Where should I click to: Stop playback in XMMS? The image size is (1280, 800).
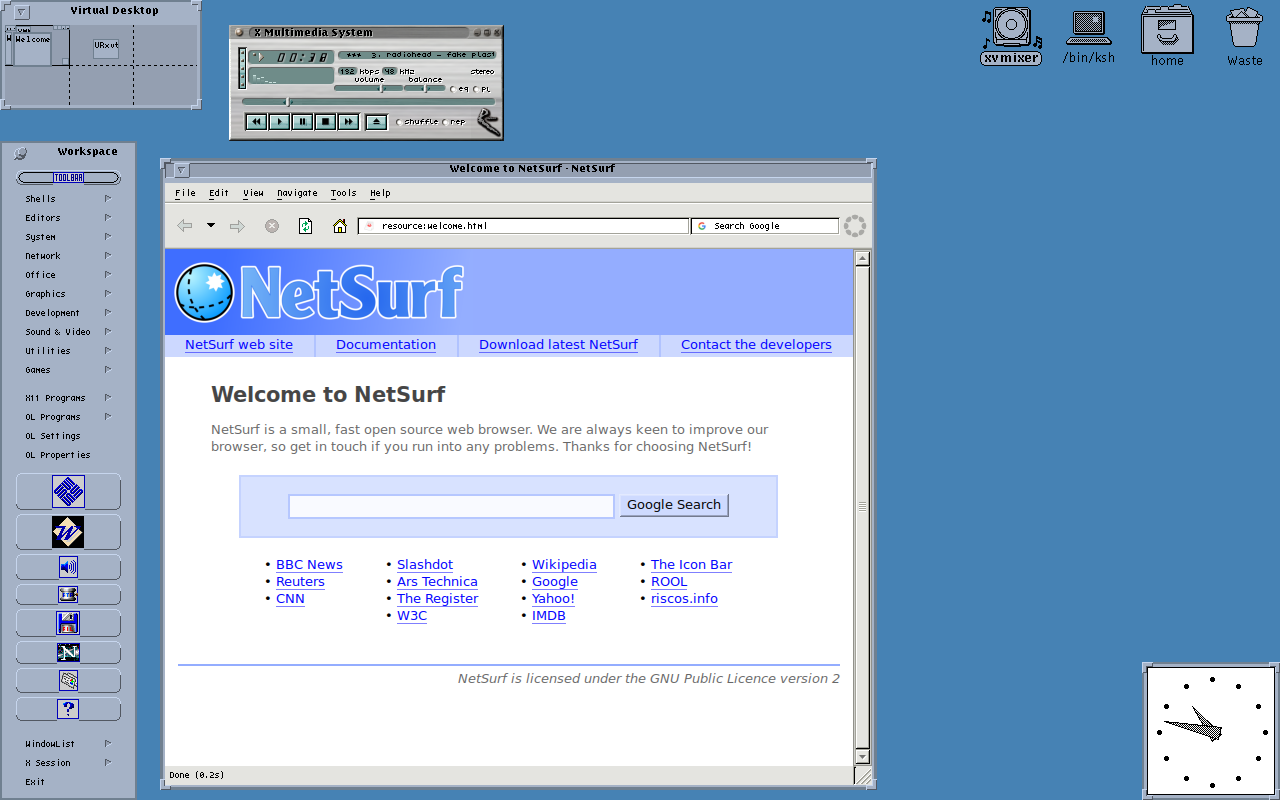click(x=325, y=122)
